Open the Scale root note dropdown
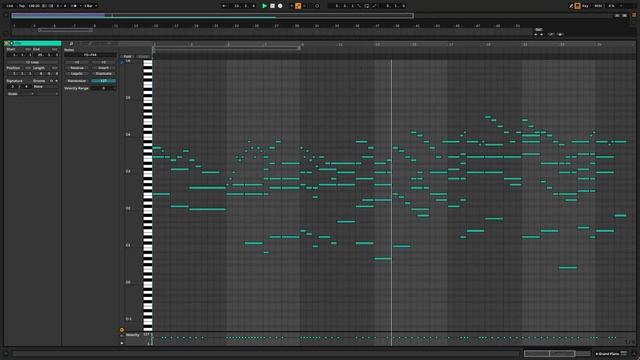 [27, 93]
